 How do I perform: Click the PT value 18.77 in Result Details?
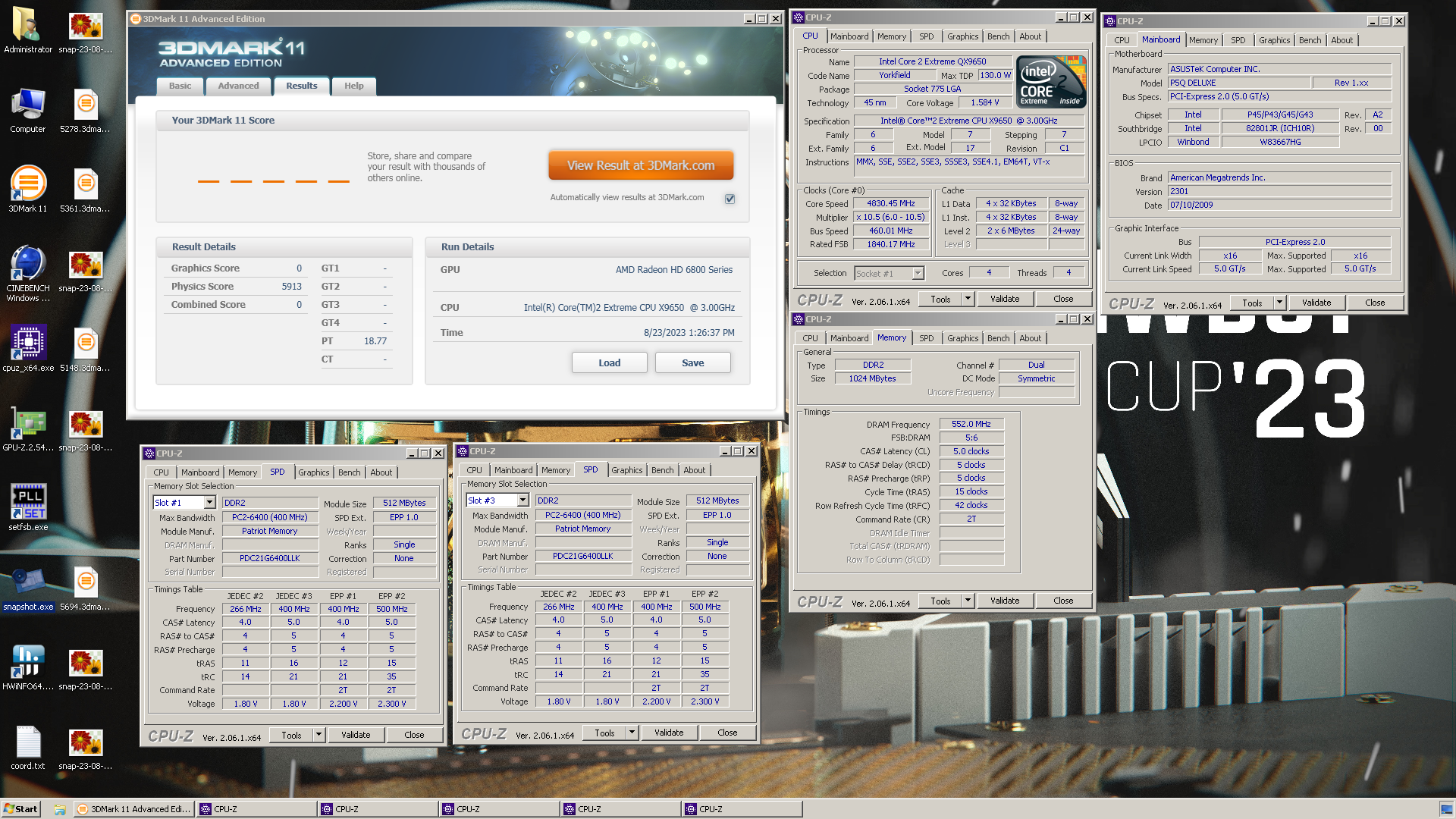375,341
